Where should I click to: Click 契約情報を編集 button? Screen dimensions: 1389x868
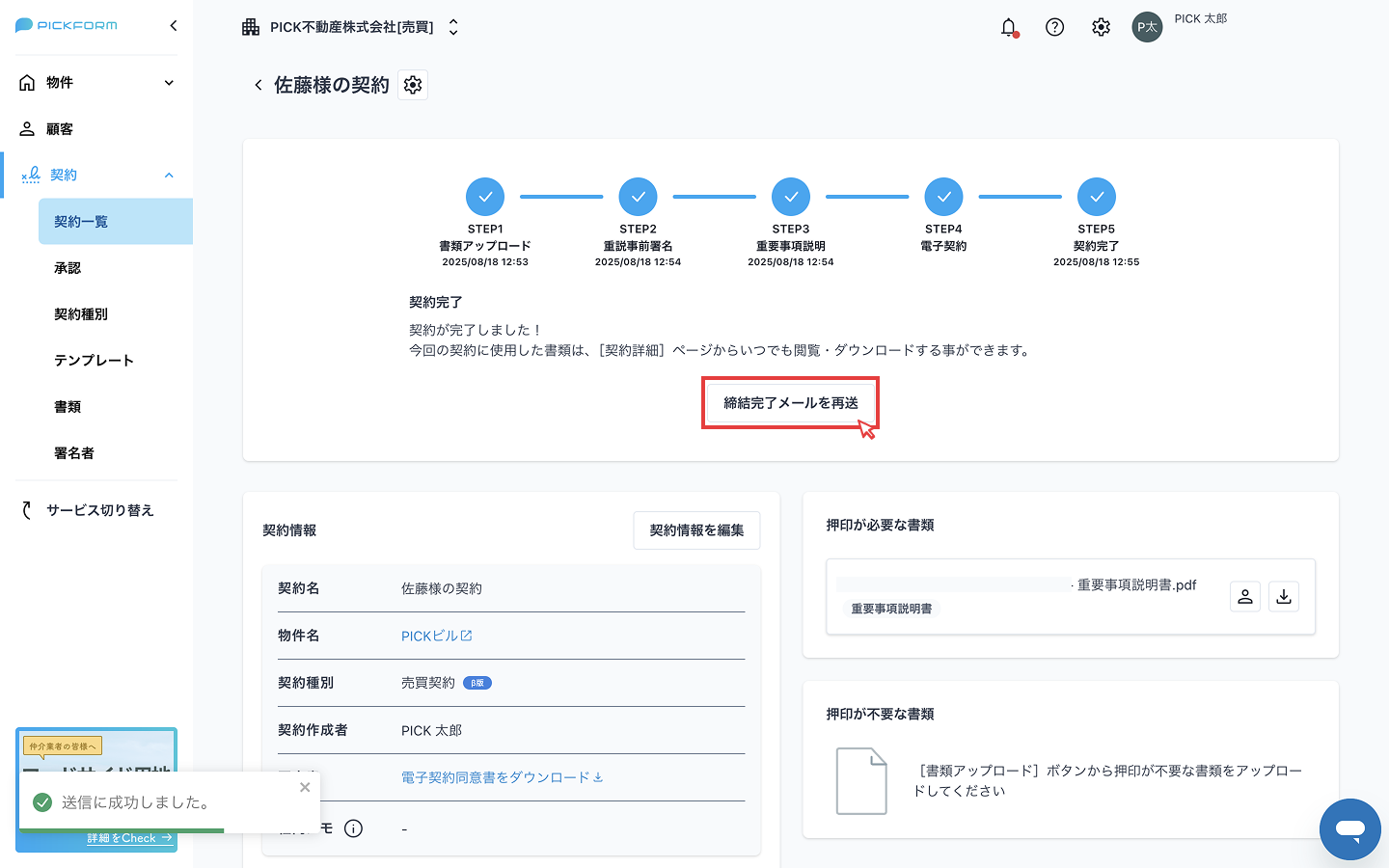coord(696,530)
